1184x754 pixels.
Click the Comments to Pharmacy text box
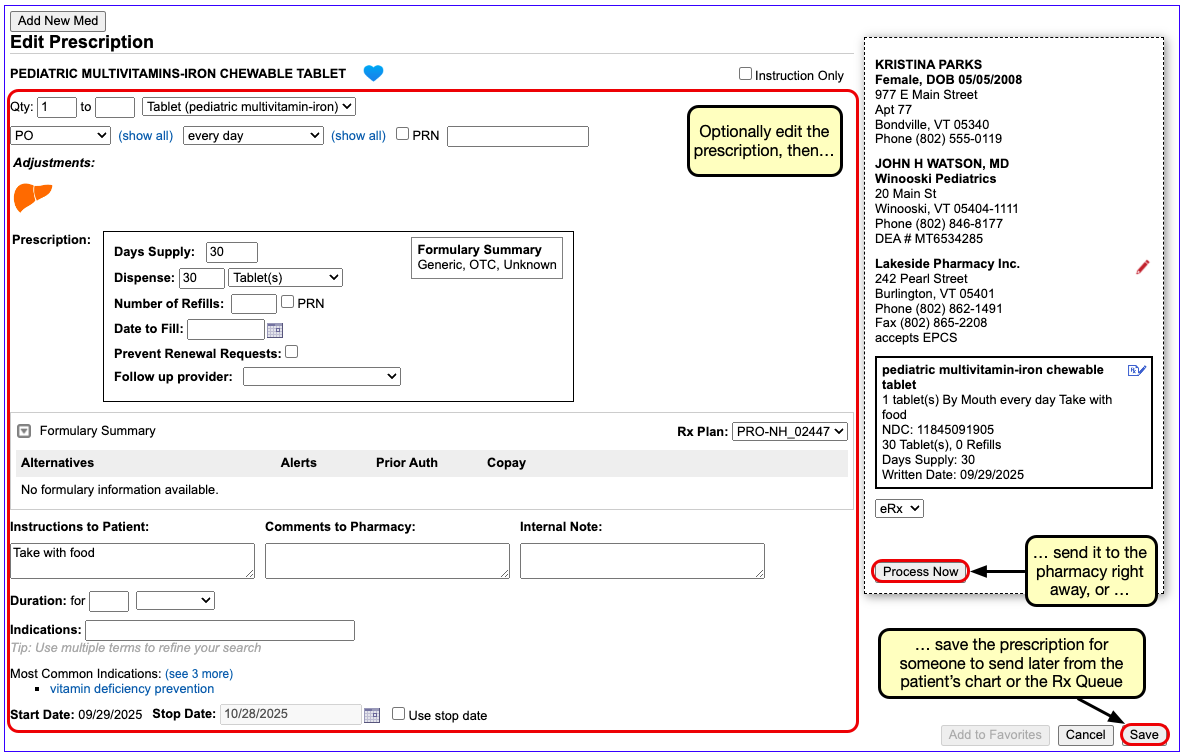387,560
